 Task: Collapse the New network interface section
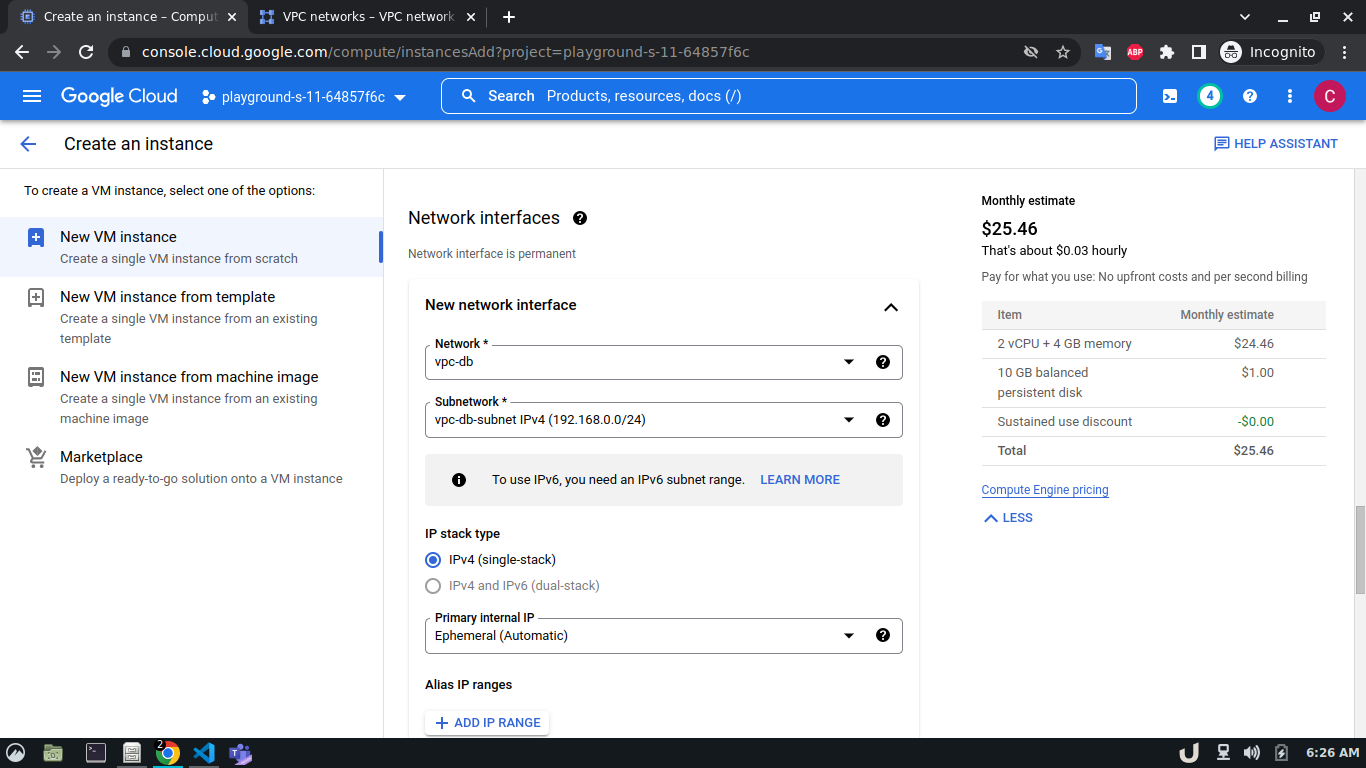pos(891,307)
